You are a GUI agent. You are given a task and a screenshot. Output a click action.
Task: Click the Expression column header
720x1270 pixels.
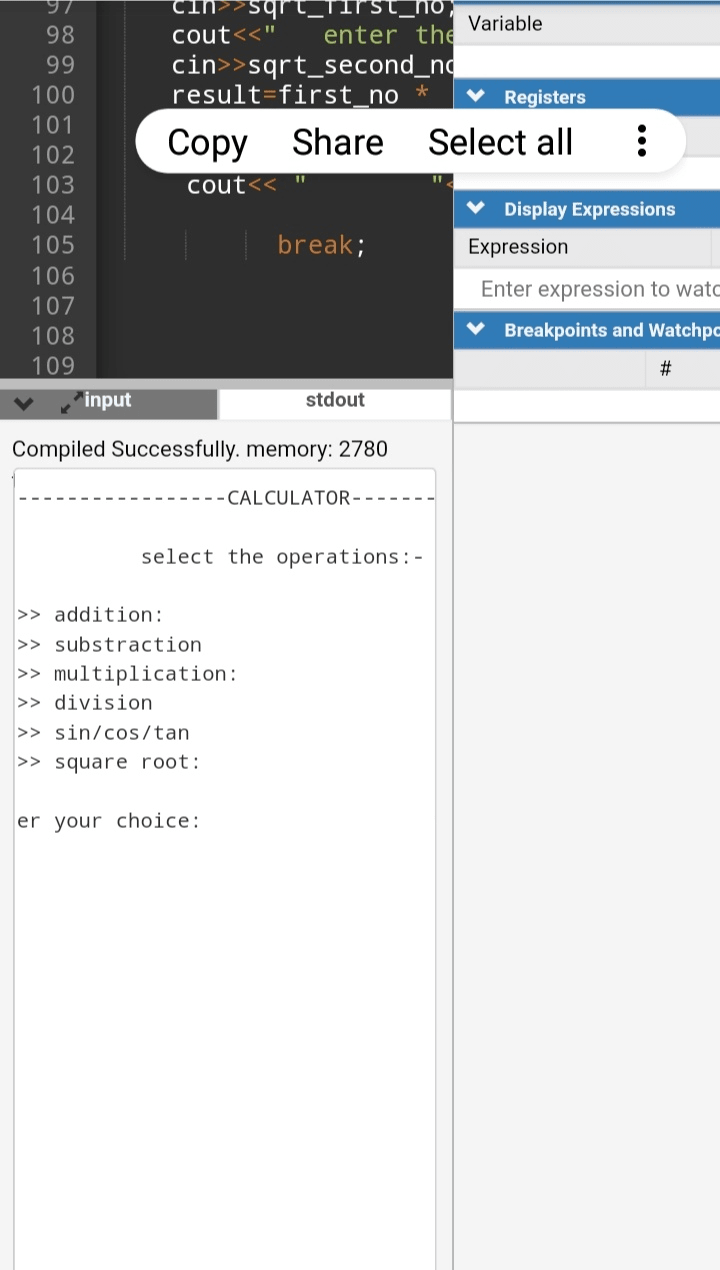[x=517, y=247]
